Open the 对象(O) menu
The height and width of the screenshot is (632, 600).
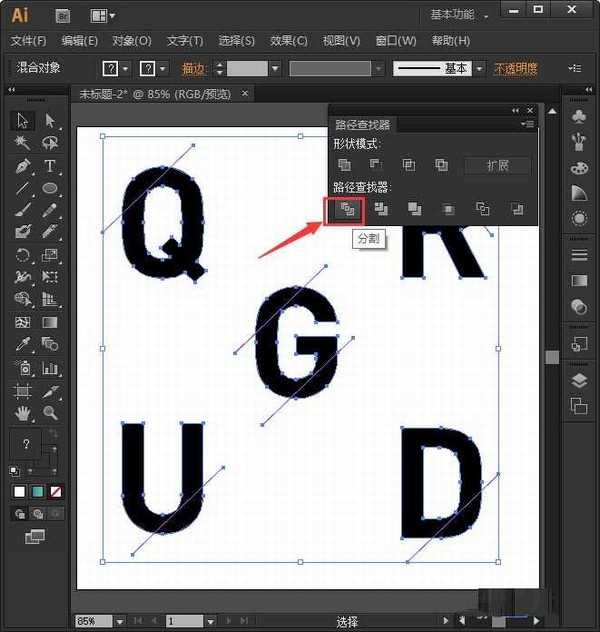click(x=131, y=41)
